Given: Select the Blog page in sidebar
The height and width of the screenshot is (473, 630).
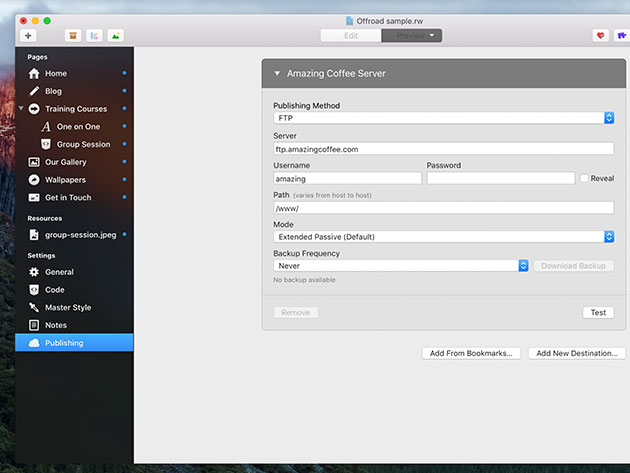Looking at the screenshot, I should point(74,91).
